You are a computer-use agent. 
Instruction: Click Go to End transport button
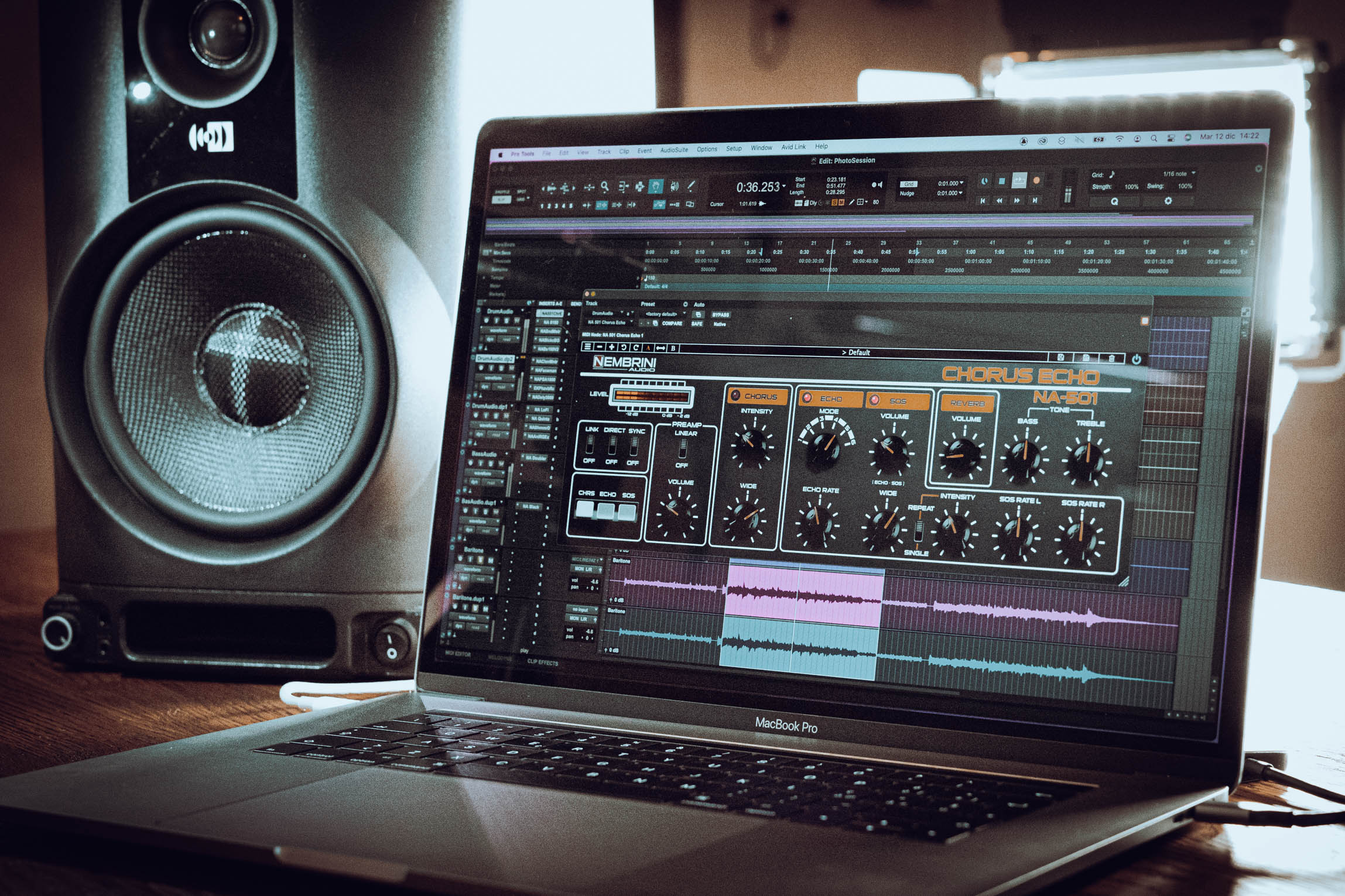tap(1035, 200)
